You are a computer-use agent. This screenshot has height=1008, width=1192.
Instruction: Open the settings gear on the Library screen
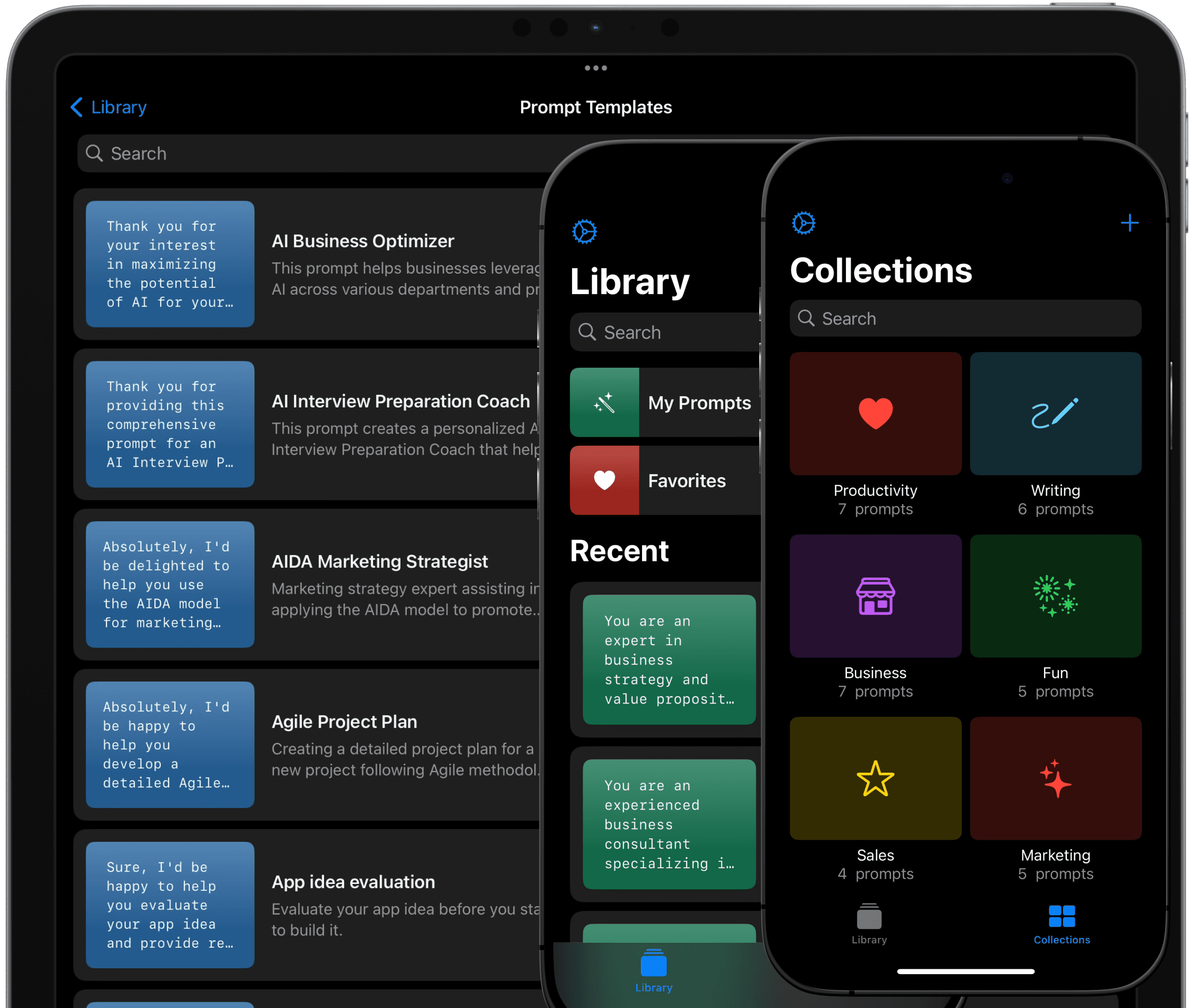585,231
